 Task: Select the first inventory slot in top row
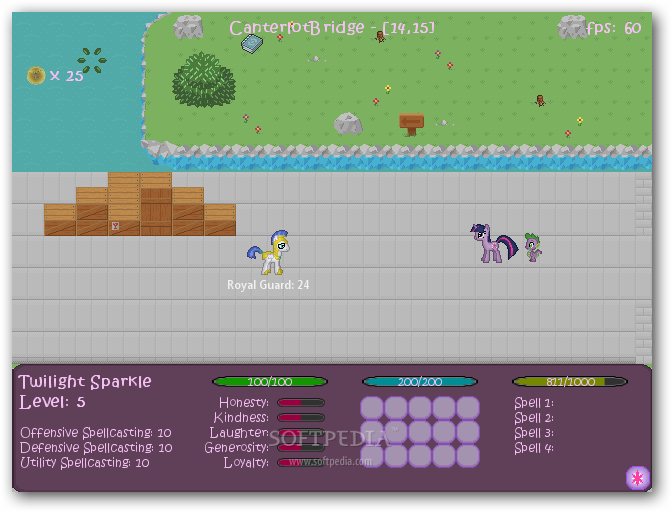(372, 407)
